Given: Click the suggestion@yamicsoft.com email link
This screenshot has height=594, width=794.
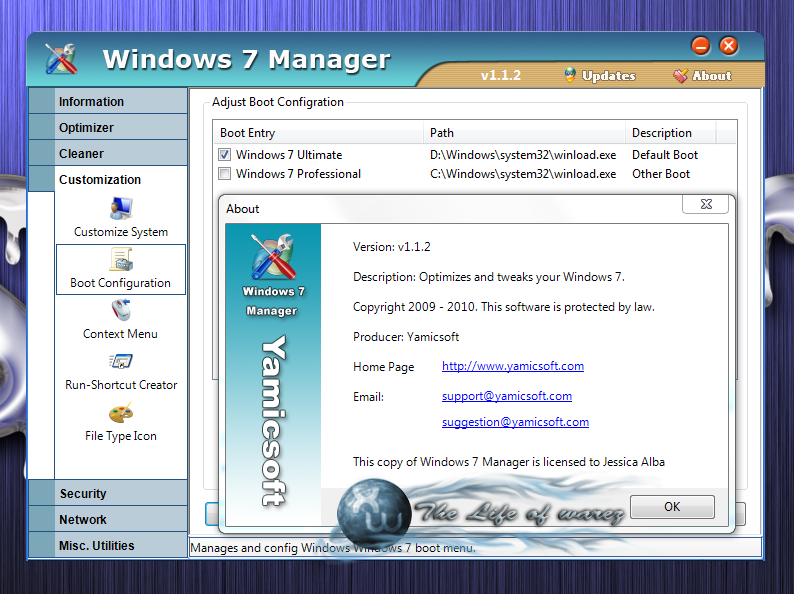Looking at the screenshot, I should (515, 422).
